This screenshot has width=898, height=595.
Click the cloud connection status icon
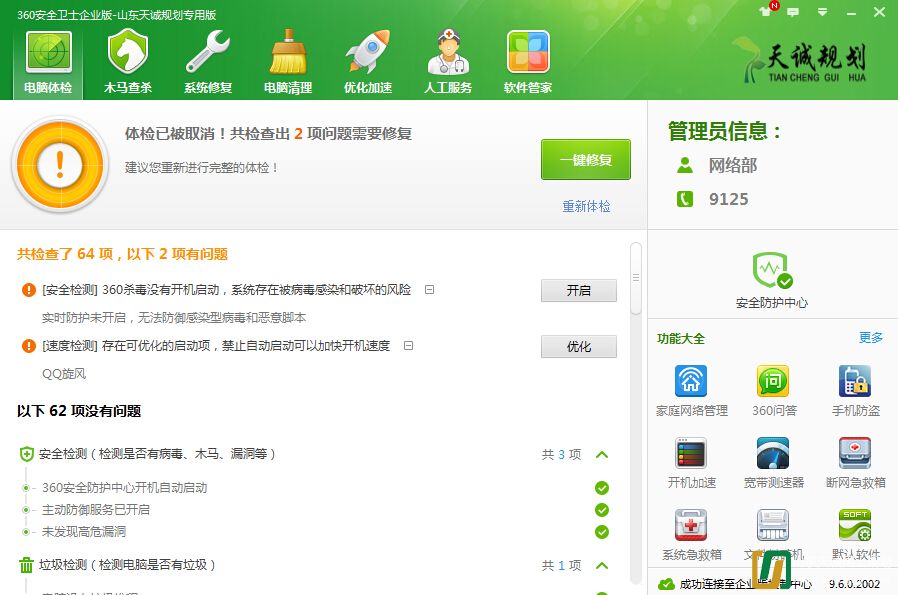[x=666, y=584]
